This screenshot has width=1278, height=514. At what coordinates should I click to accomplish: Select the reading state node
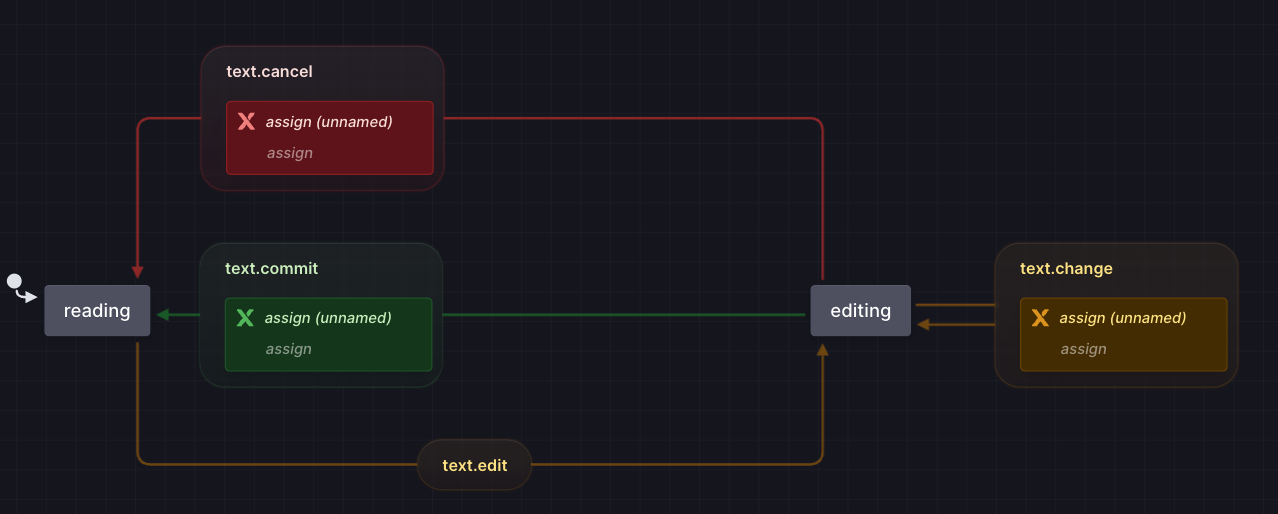coord(97,310)
